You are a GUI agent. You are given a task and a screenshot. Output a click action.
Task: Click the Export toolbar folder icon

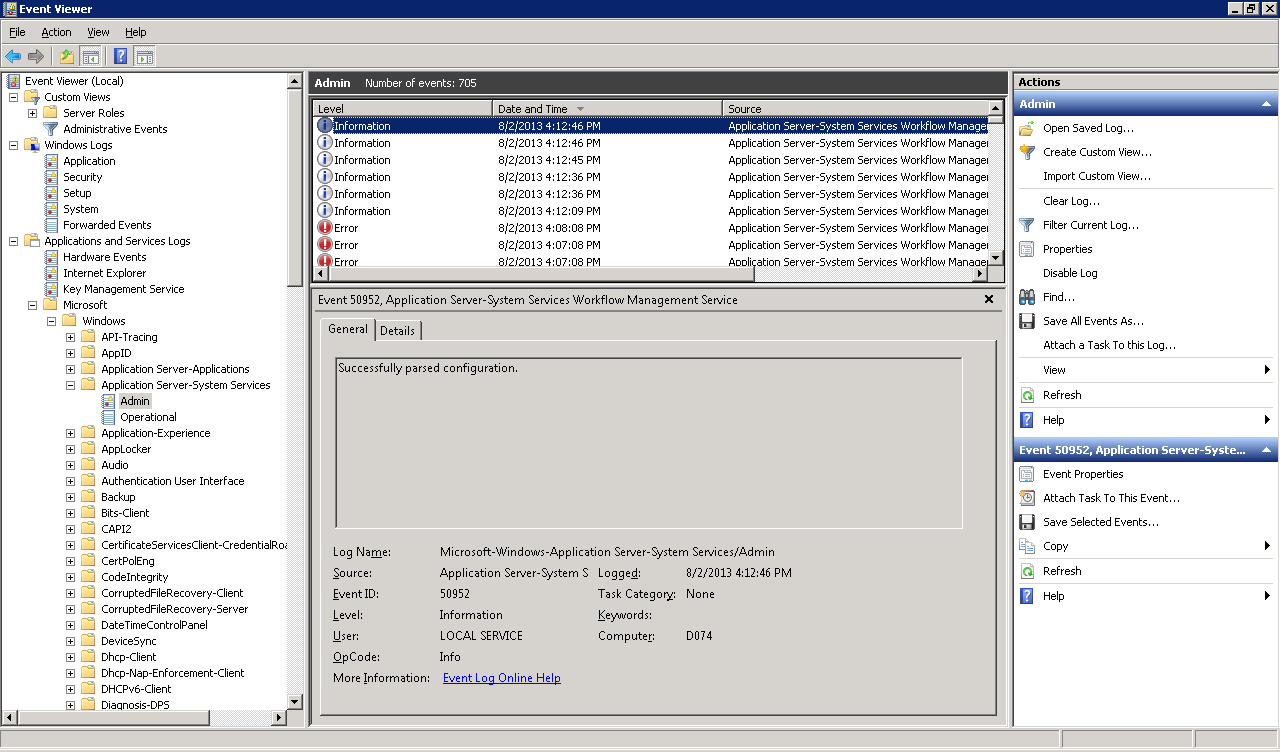pyautogui.click(x=66, y=56)
